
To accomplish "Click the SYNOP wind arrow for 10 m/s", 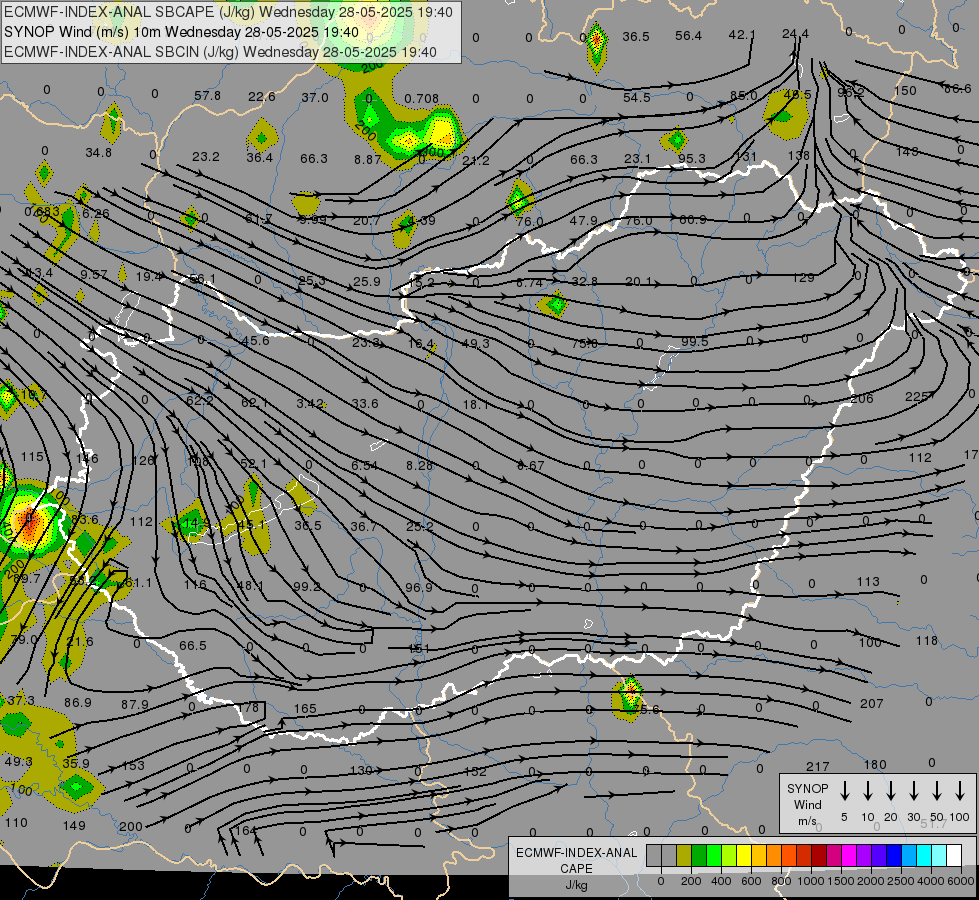I will click(868, 790).
